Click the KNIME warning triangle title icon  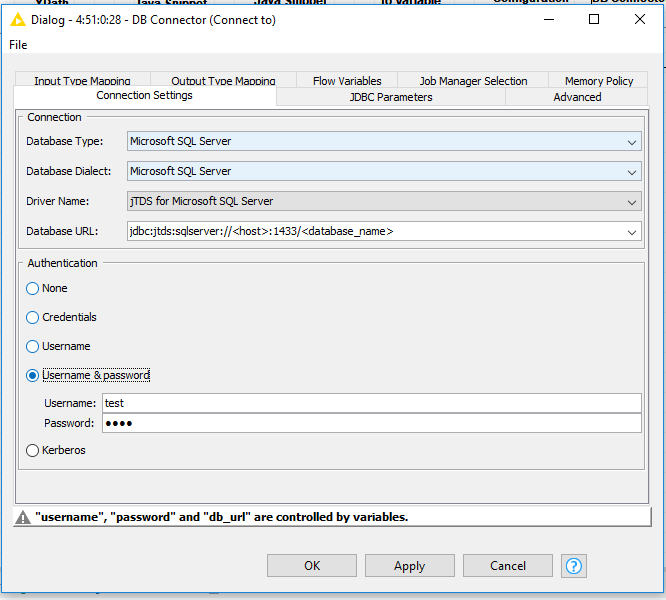coord(18,20)
